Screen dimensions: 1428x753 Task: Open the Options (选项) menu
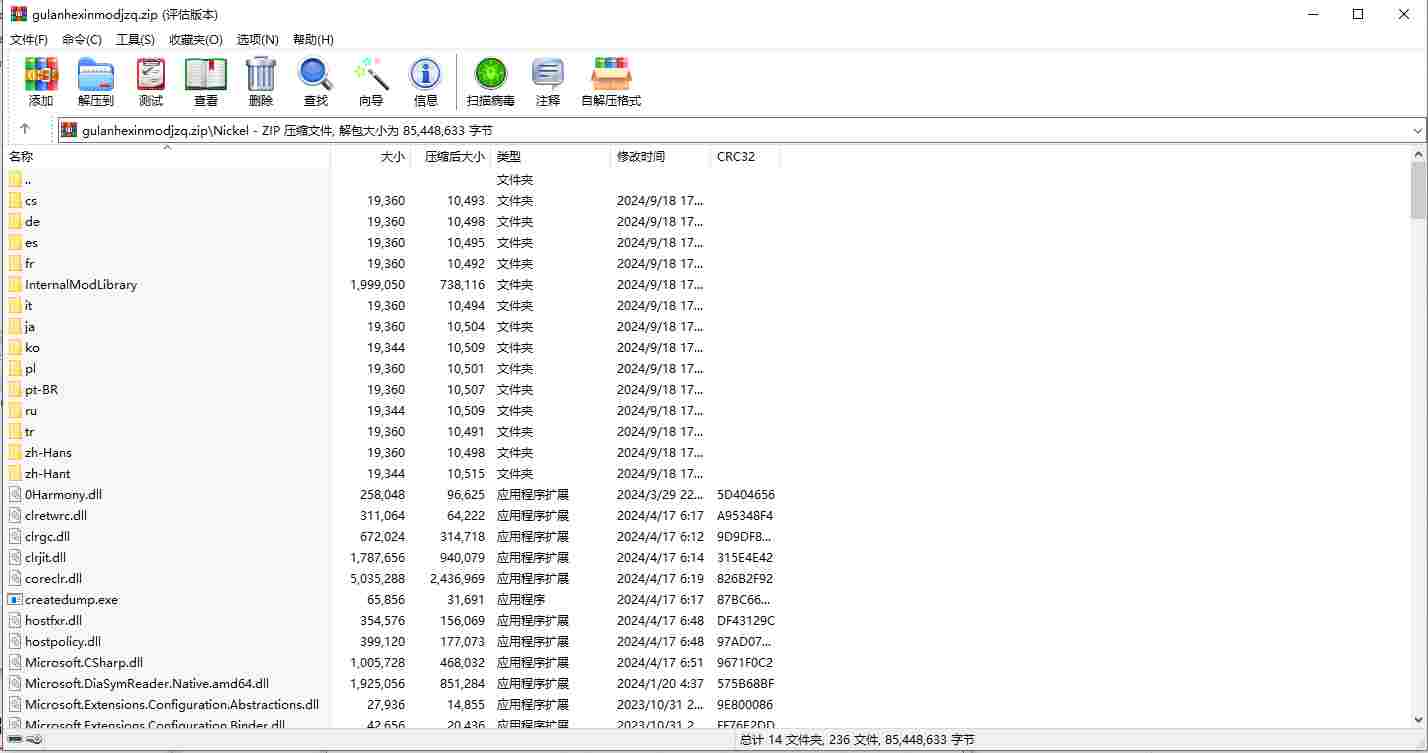(x=258, y=39)
